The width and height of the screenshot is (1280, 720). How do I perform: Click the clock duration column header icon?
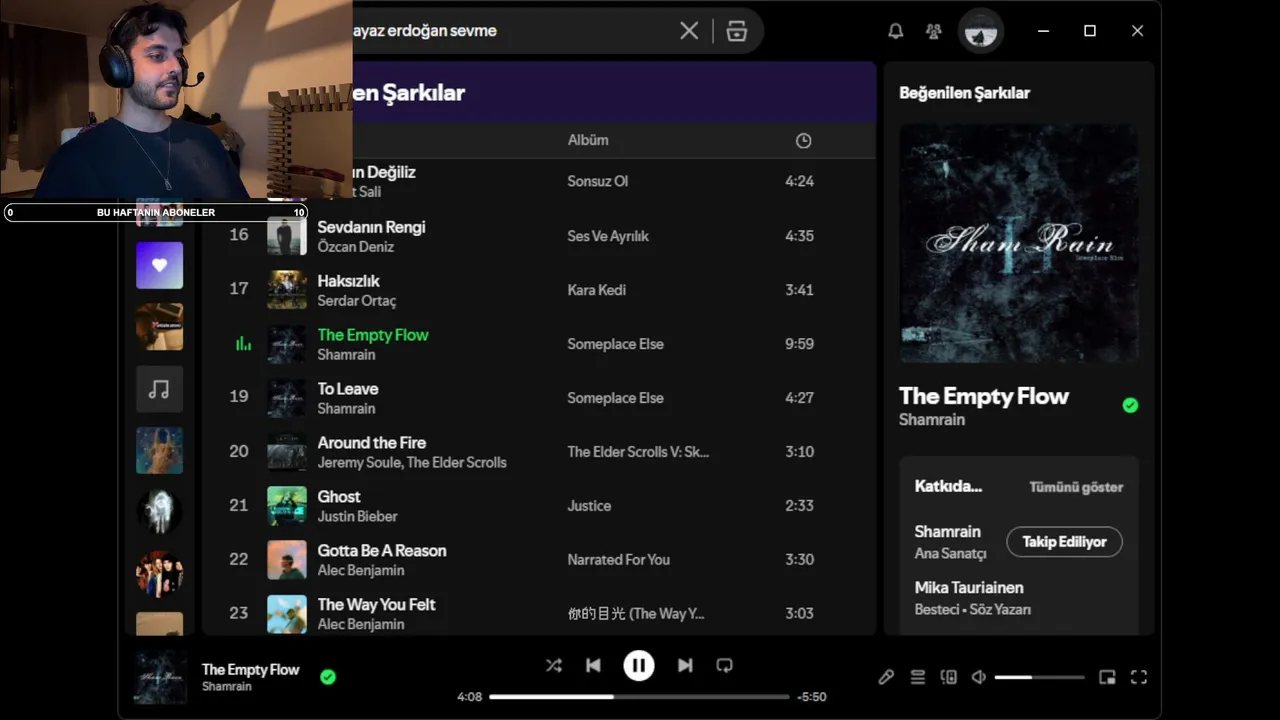pyautogui.click(x=803, y=141)
